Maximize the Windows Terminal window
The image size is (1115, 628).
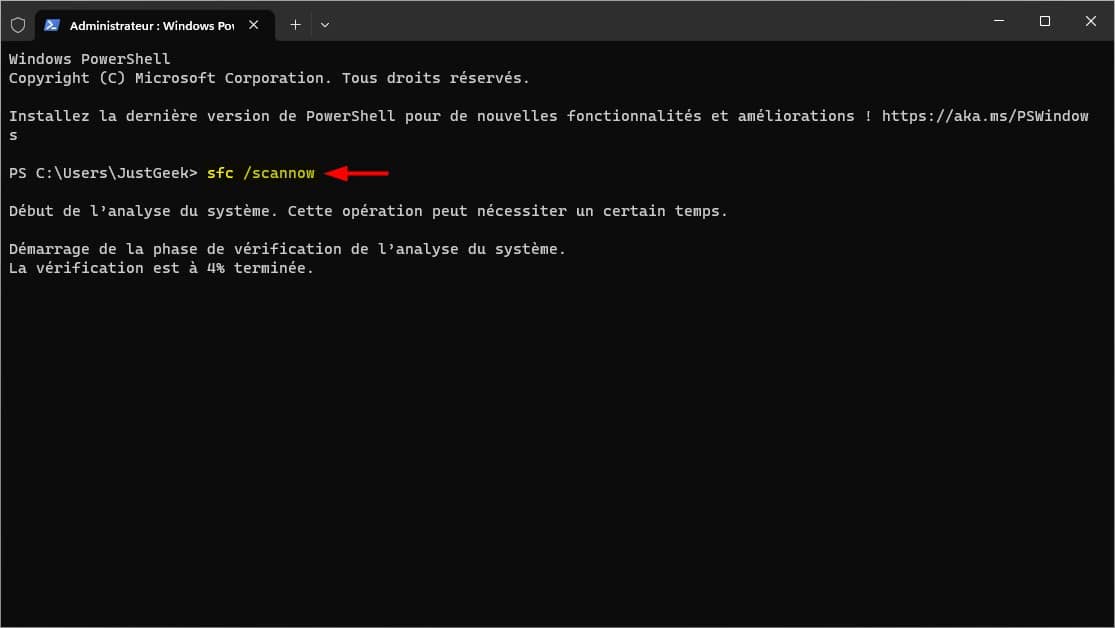tap(1045, 21)
